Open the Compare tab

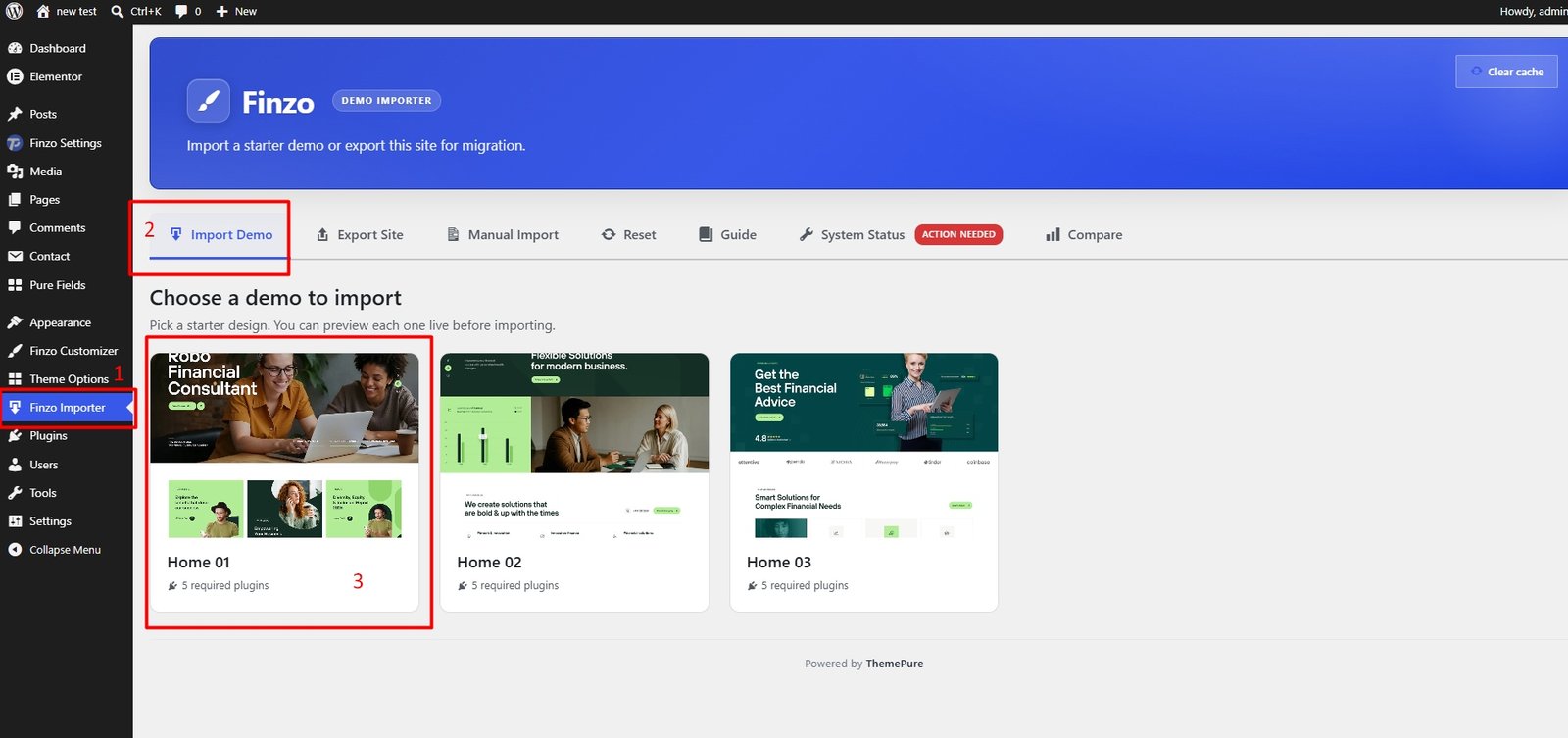[x=1084, y=235]
